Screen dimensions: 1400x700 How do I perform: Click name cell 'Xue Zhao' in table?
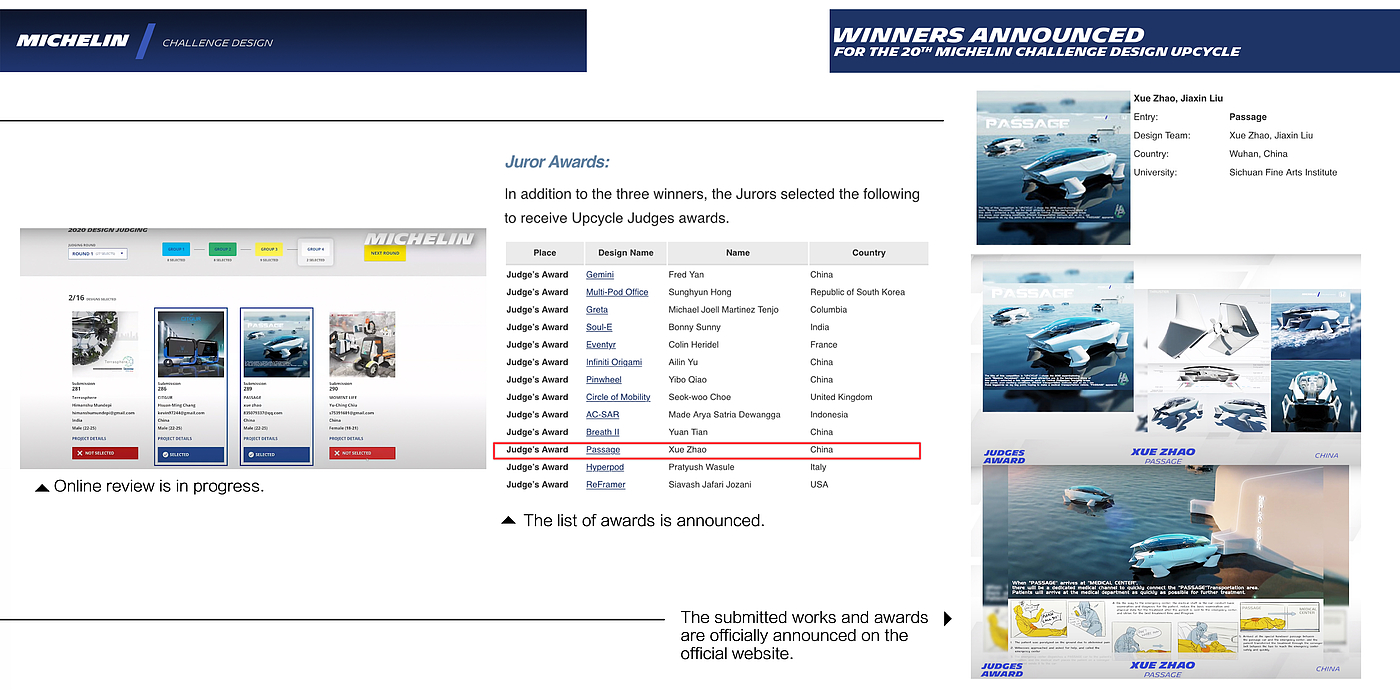click(687, 450)
